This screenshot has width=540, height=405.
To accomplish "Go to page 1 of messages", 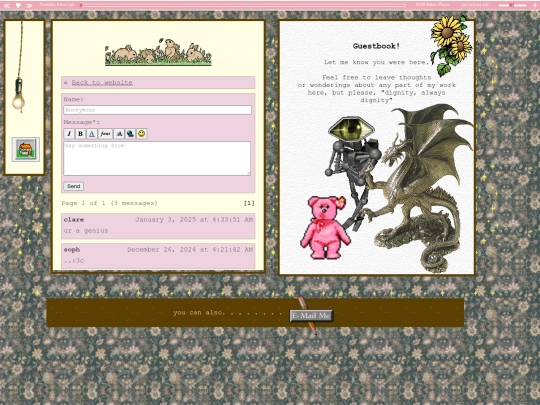I will click(249, 203).
